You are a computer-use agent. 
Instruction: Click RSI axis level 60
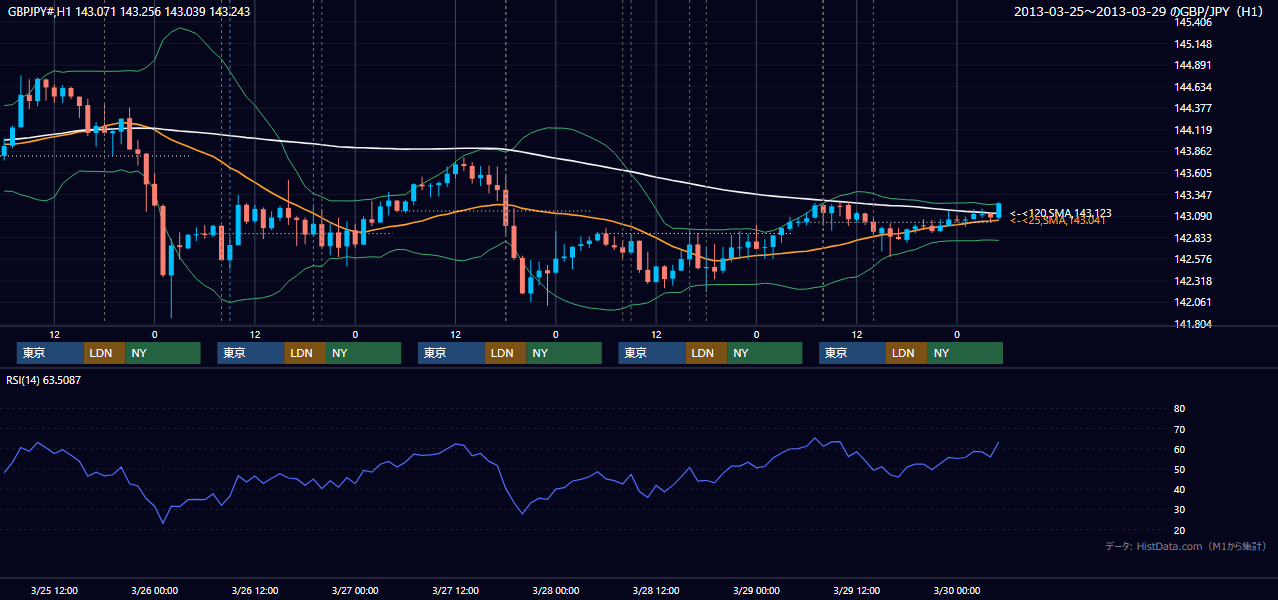(1179, 449)
